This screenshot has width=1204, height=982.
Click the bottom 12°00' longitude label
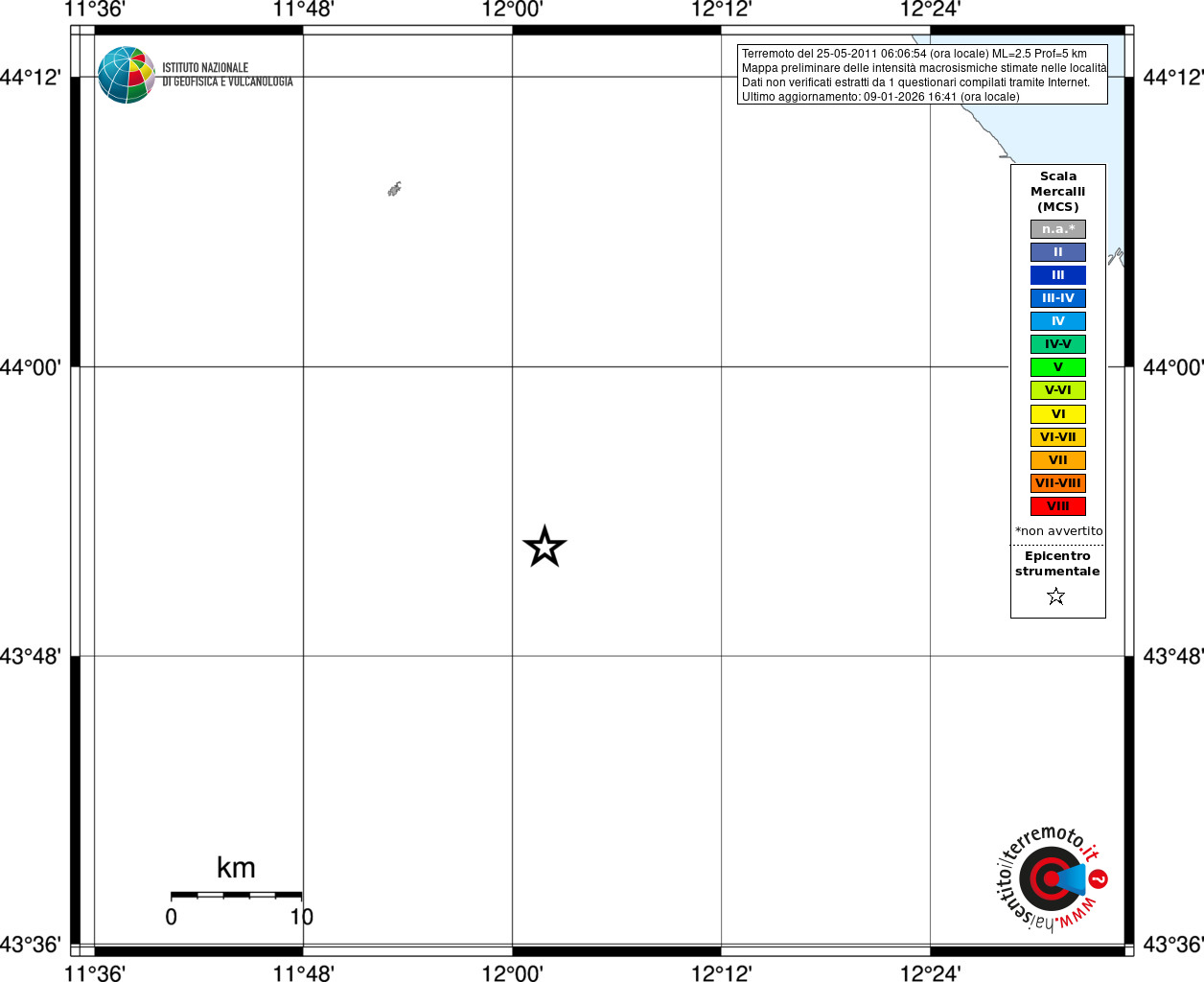pyautogui.click(x=512, y=973)
